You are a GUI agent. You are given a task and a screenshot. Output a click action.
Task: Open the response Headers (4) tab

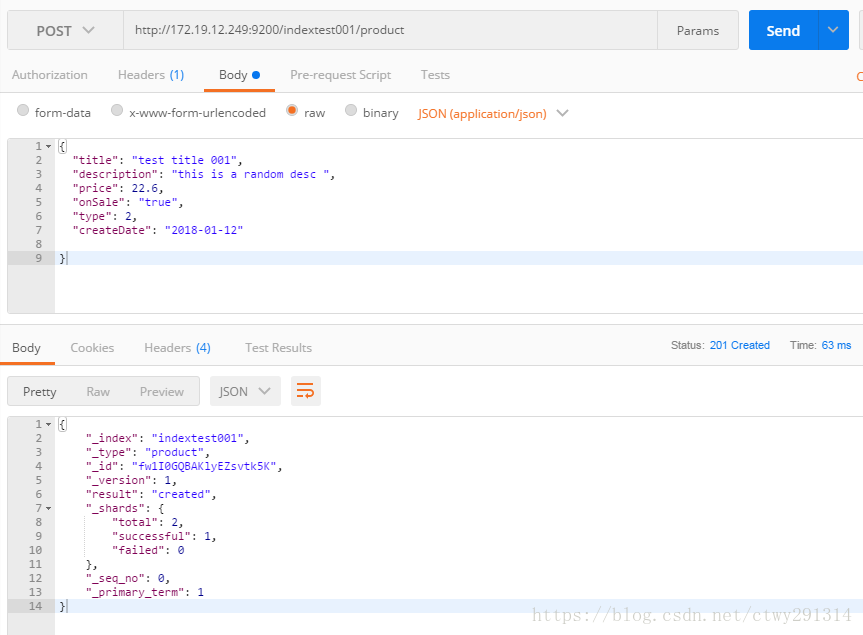(177, 348)
